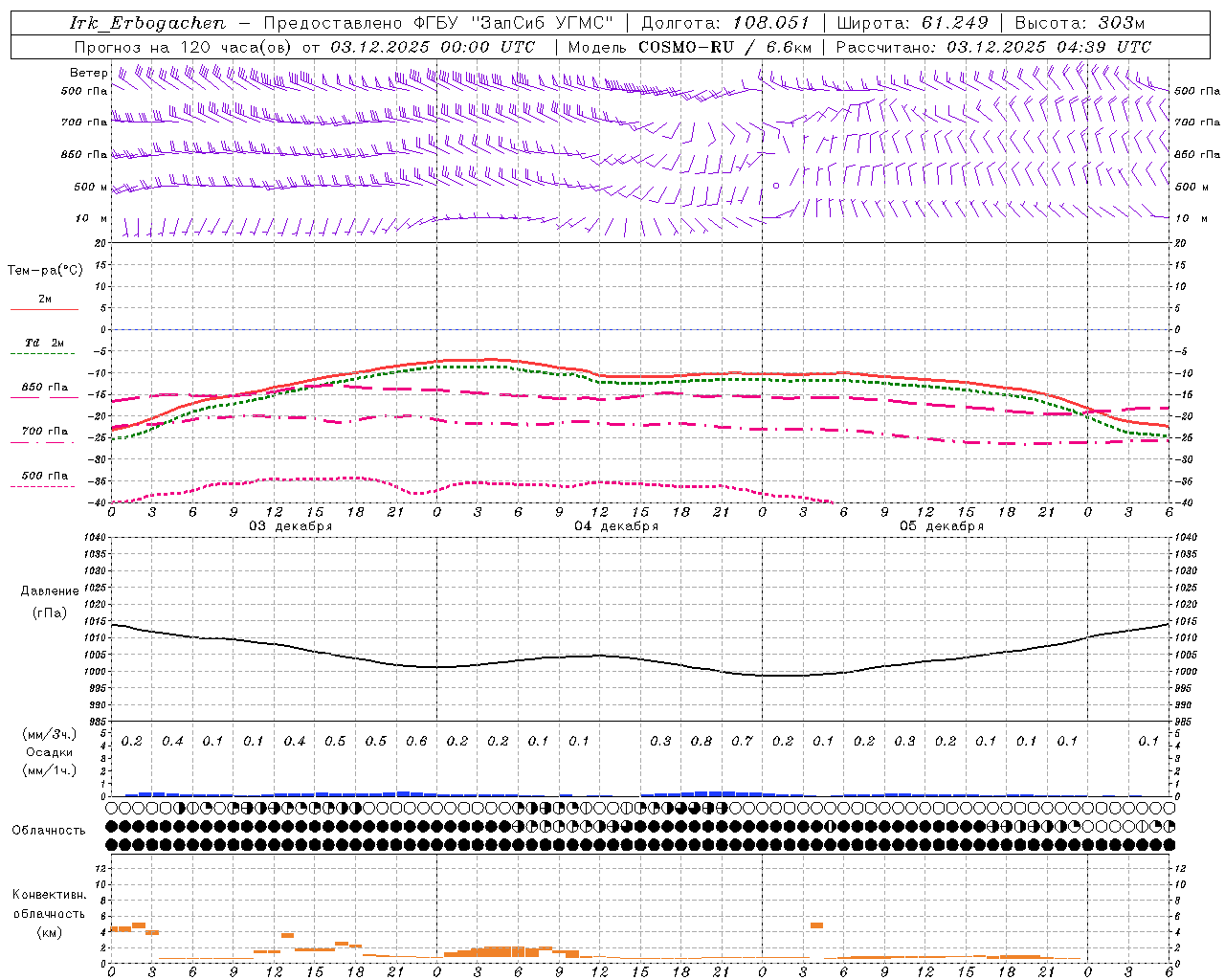1225x980 pixels.
Task: Click the model label "COSMO-RU / 6.6км"
Action: pyautogui.click(x=725, y=47)
